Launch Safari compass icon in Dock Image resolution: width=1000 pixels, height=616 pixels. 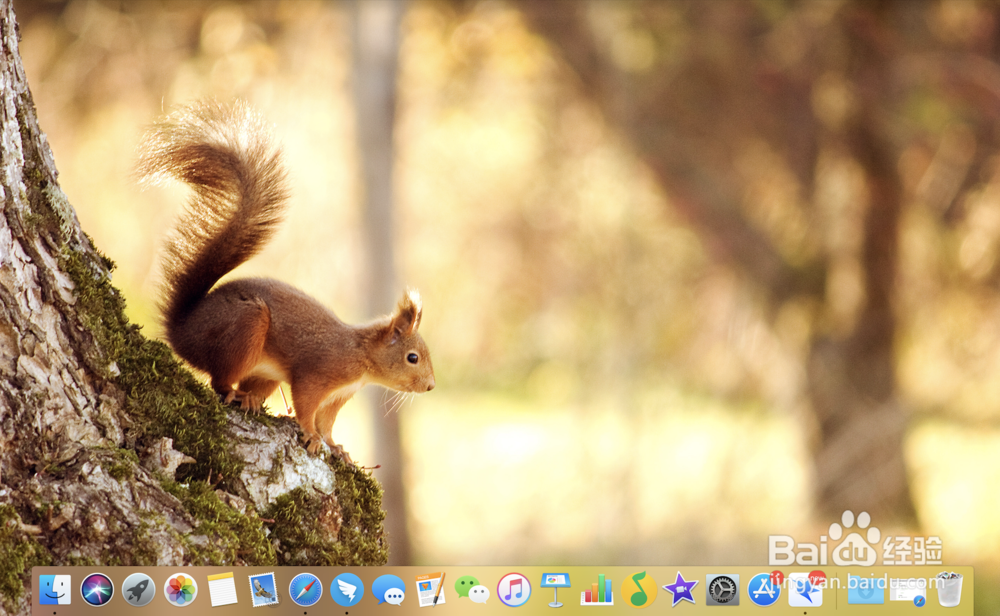coord(305,589)
